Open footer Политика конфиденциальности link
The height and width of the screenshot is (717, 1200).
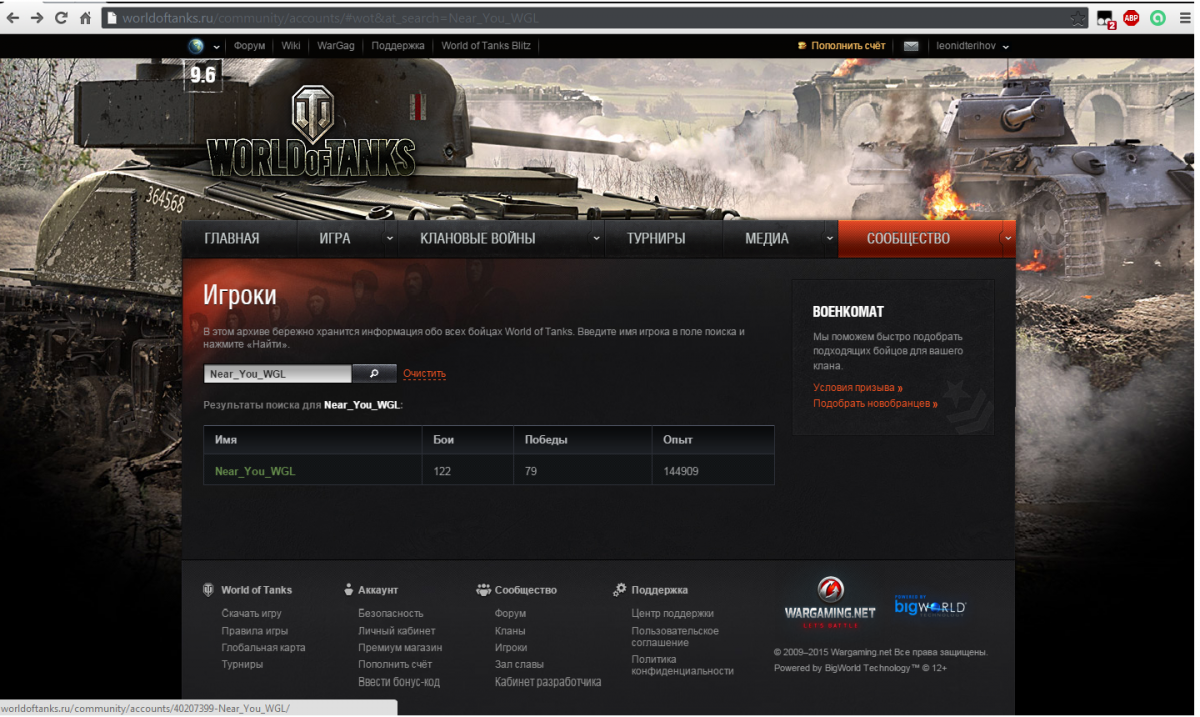coord(683,665)
